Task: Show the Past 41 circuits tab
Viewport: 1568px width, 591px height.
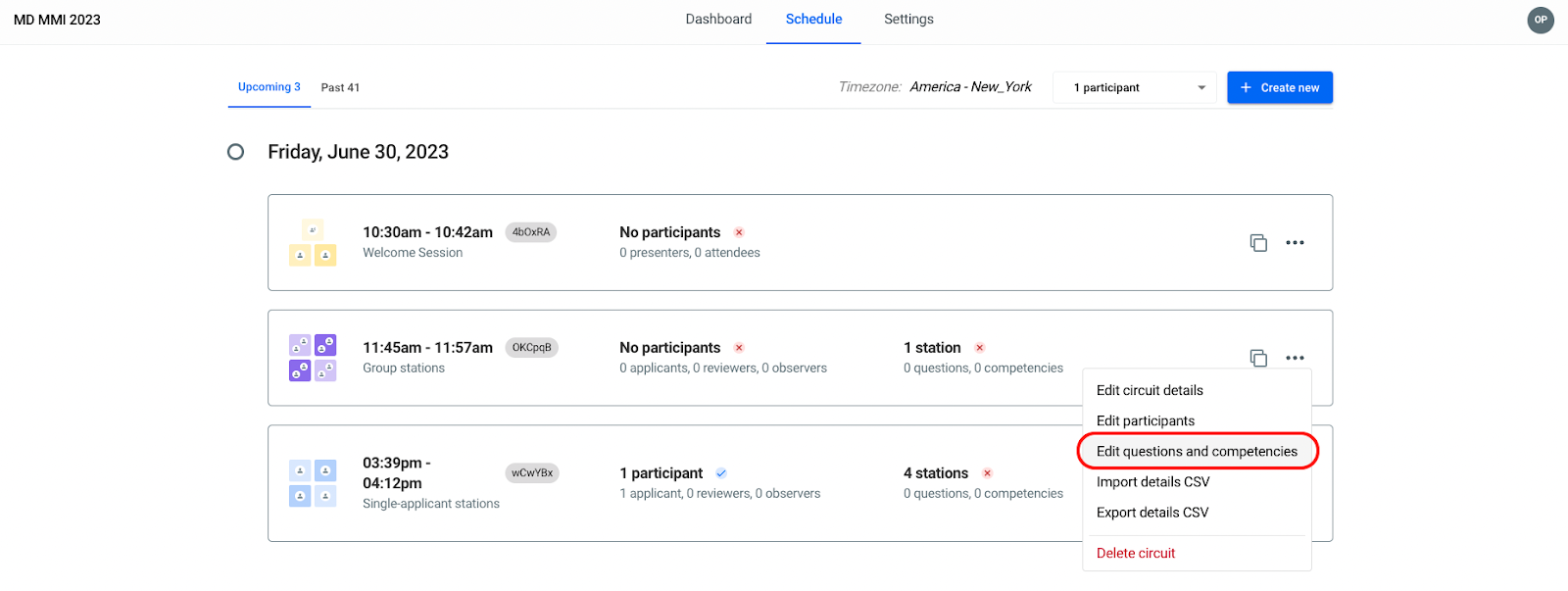Action: tap(340, 87)
